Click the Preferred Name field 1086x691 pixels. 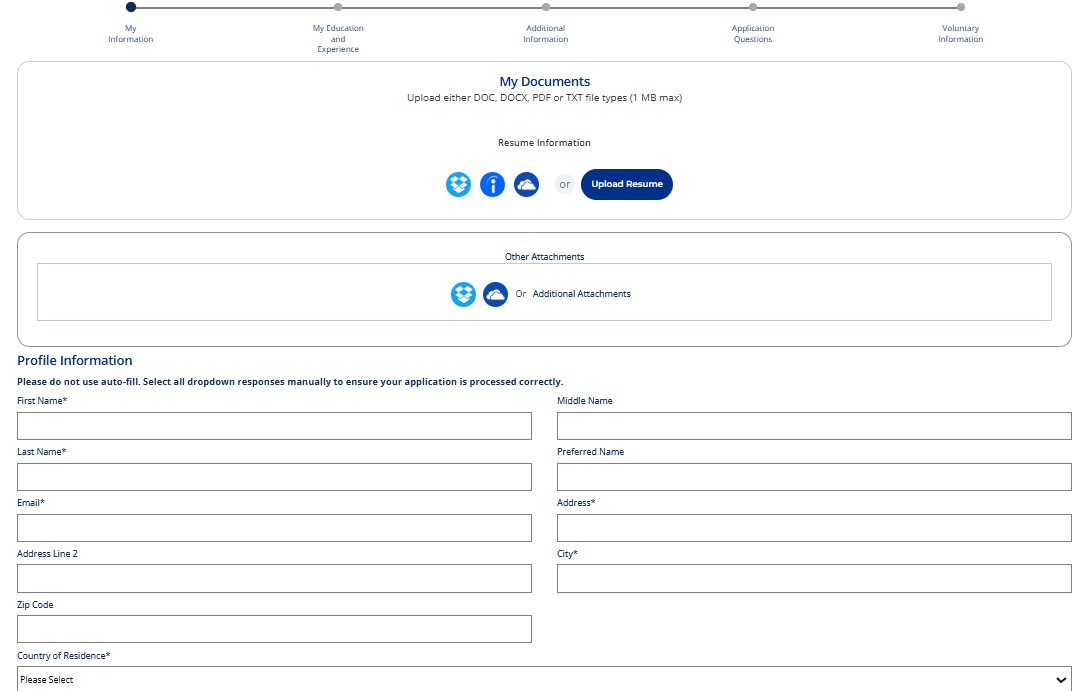click(814, 477)
